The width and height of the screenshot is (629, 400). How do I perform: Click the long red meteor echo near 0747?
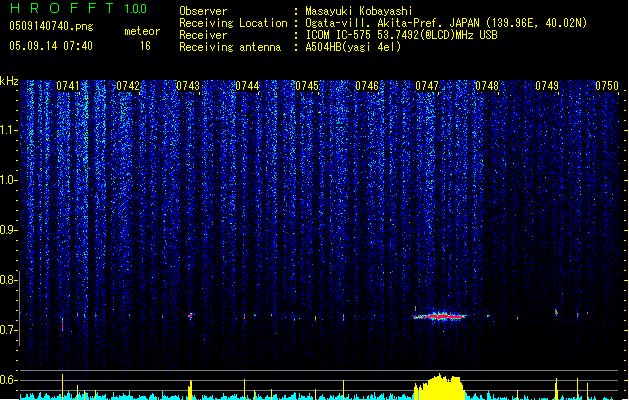[440, 317]
